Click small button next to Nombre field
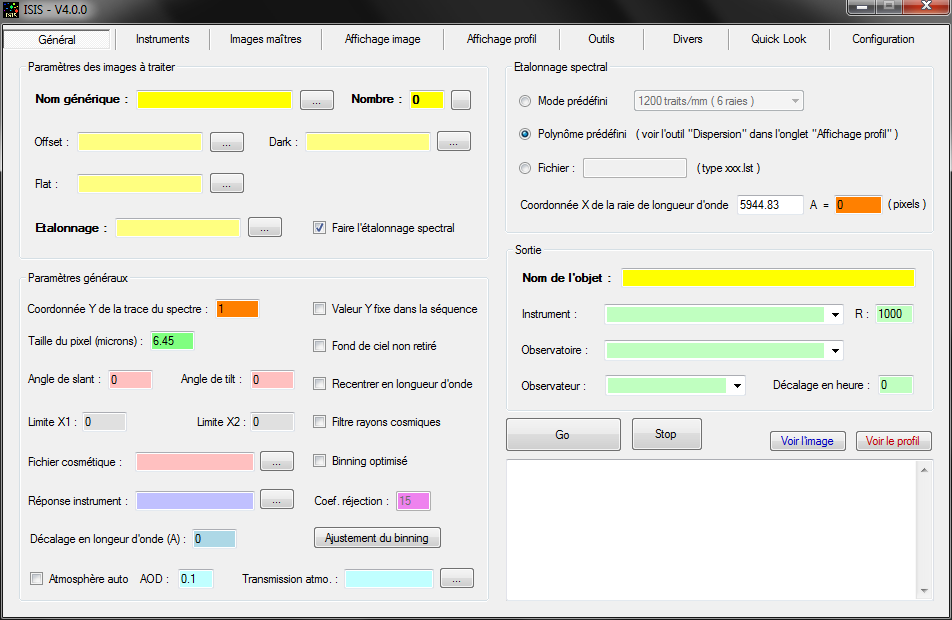 pos(460,100)
